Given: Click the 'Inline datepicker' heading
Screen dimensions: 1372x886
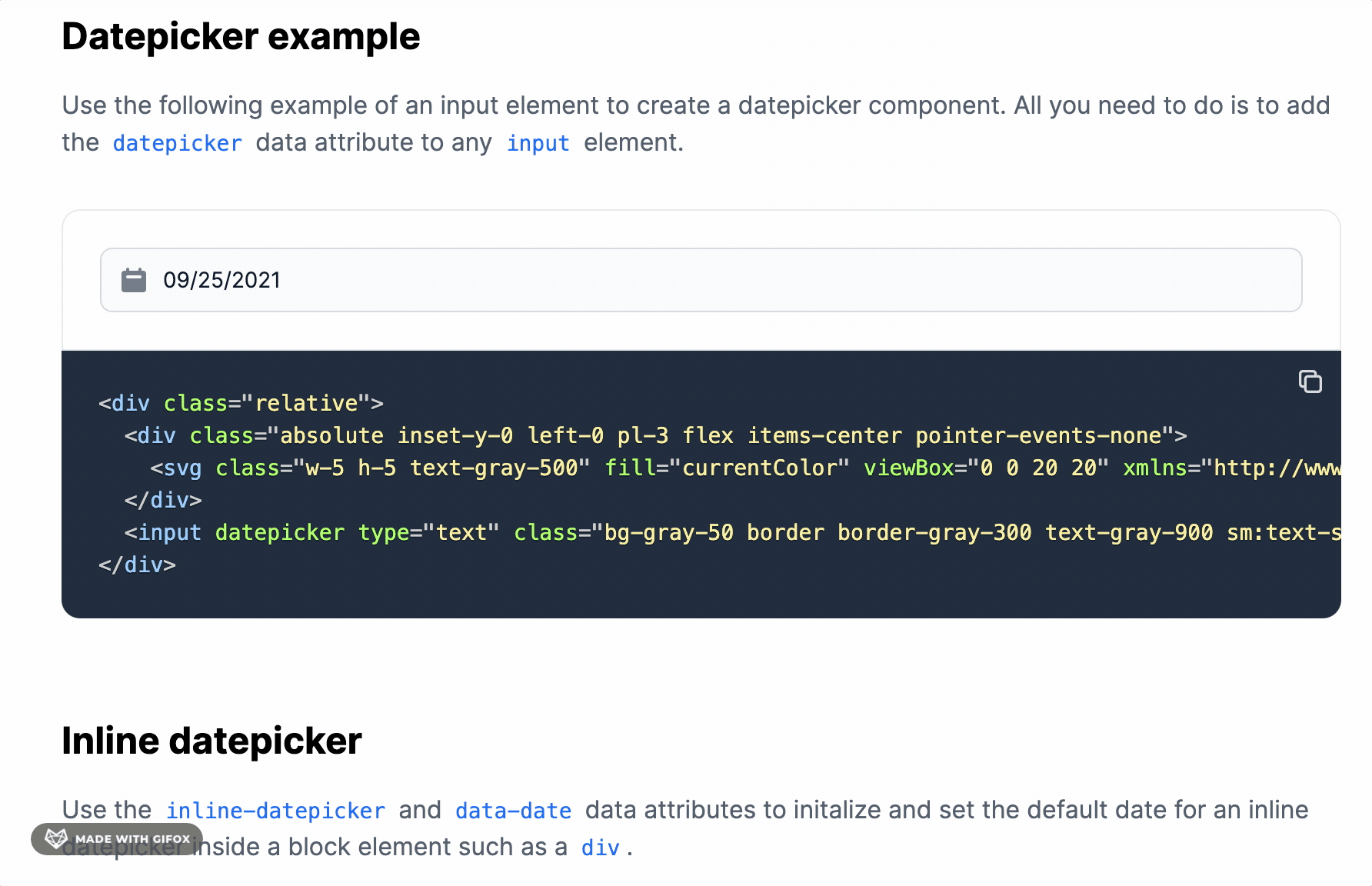Looking at the screenshot, I should click(211, 741).
